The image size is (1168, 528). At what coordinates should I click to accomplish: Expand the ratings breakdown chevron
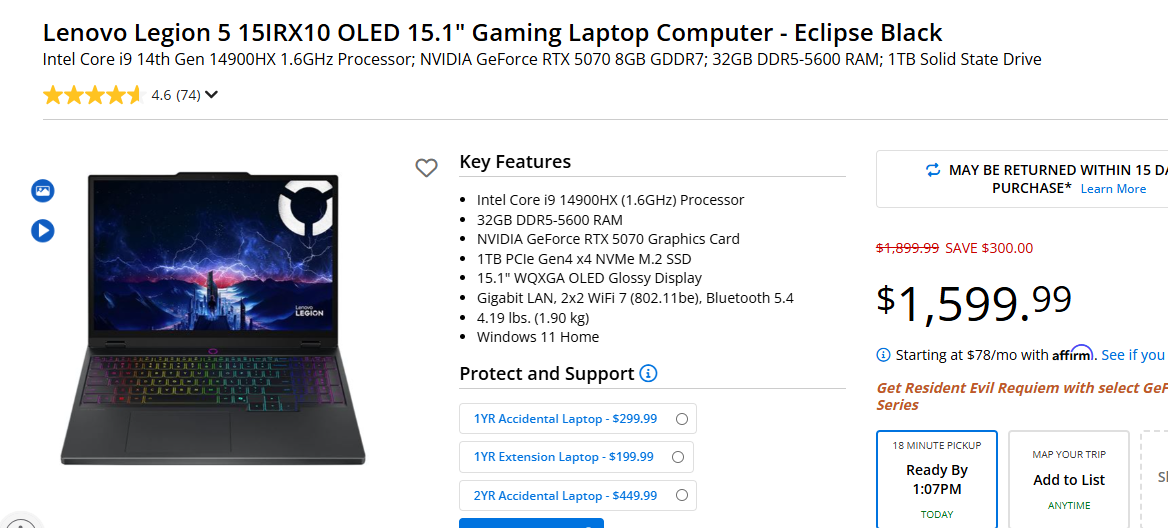click(x=211, y=96)
